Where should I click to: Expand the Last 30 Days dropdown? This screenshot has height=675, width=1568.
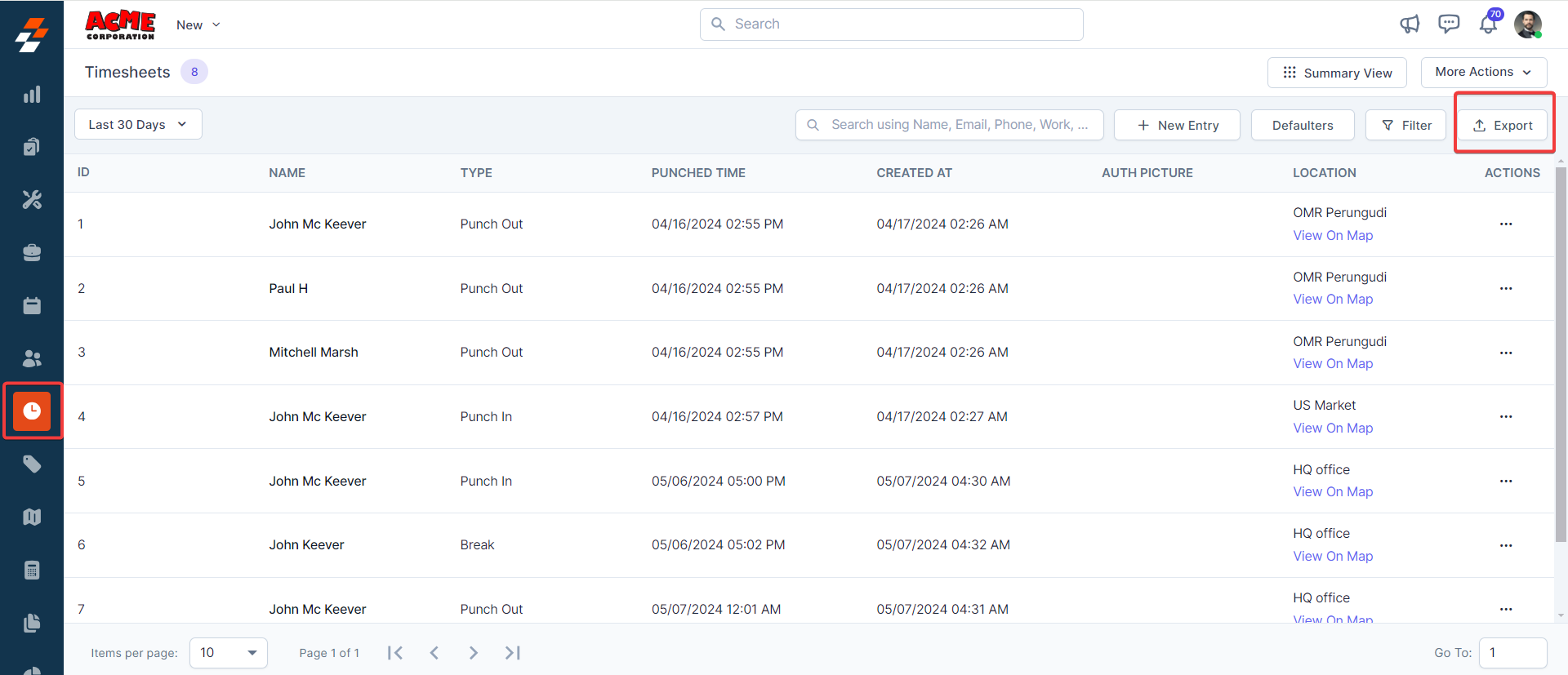tap(138, 124)
